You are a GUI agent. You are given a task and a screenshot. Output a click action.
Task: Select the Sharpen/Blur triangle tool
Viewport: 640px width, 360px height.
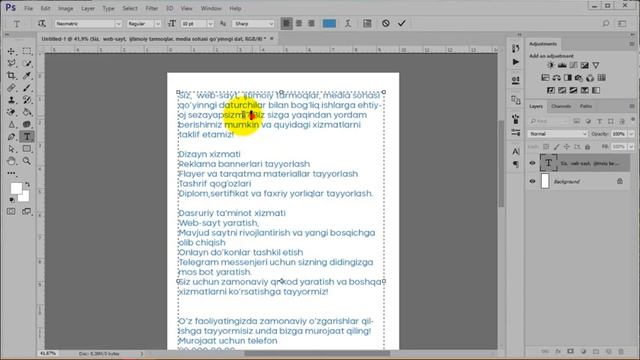tap(11, 124)
